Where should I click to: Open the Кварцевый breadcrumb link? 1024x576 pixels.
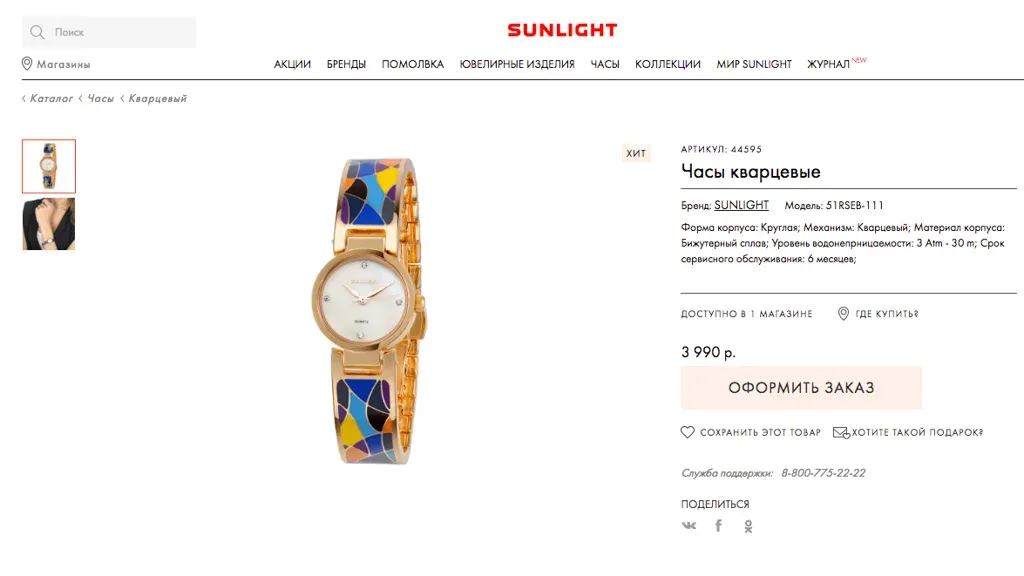157,99
